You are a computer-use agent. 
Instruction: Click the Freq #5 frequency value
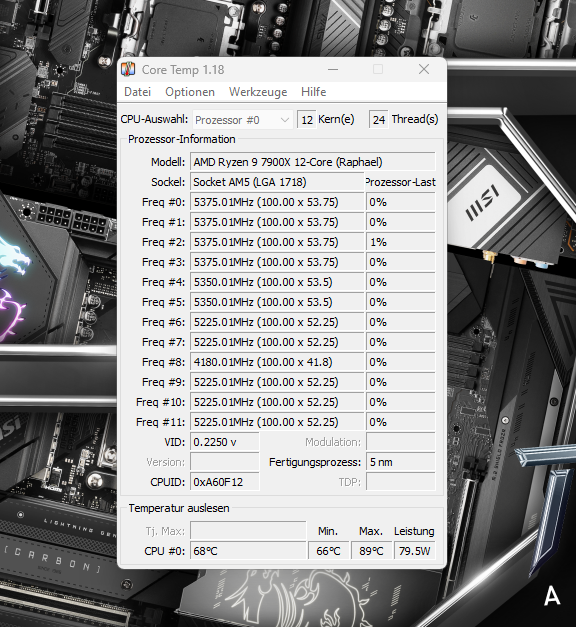coord(277,302)
